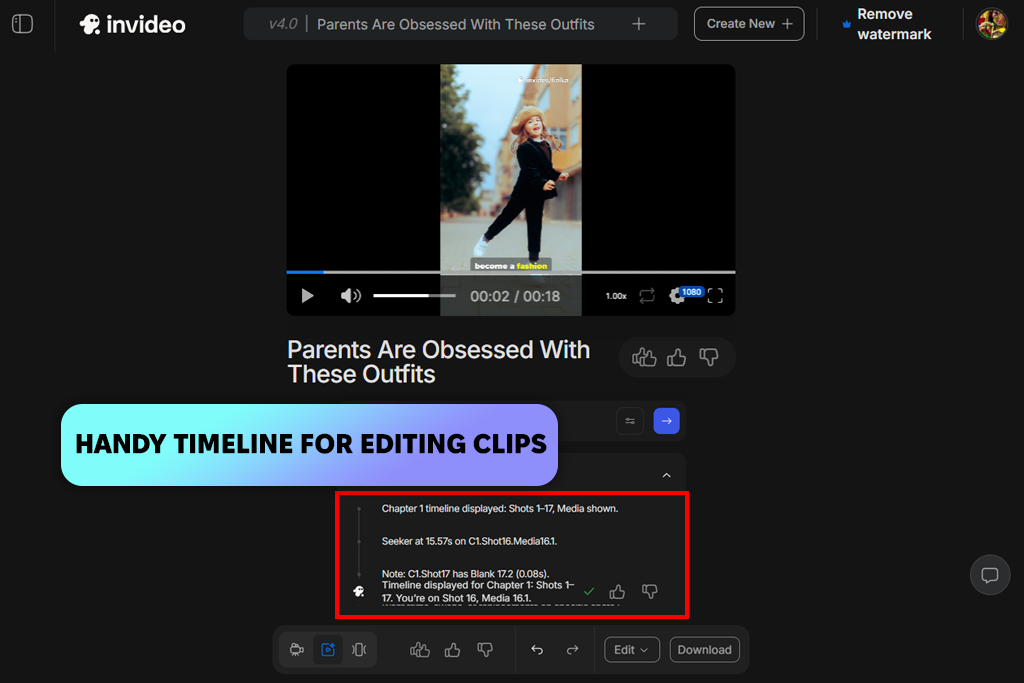The width and height of the screenshot is (1024, 683).
Task: Click the 00:02 / 00:18 time display
Action: point(515,296)
